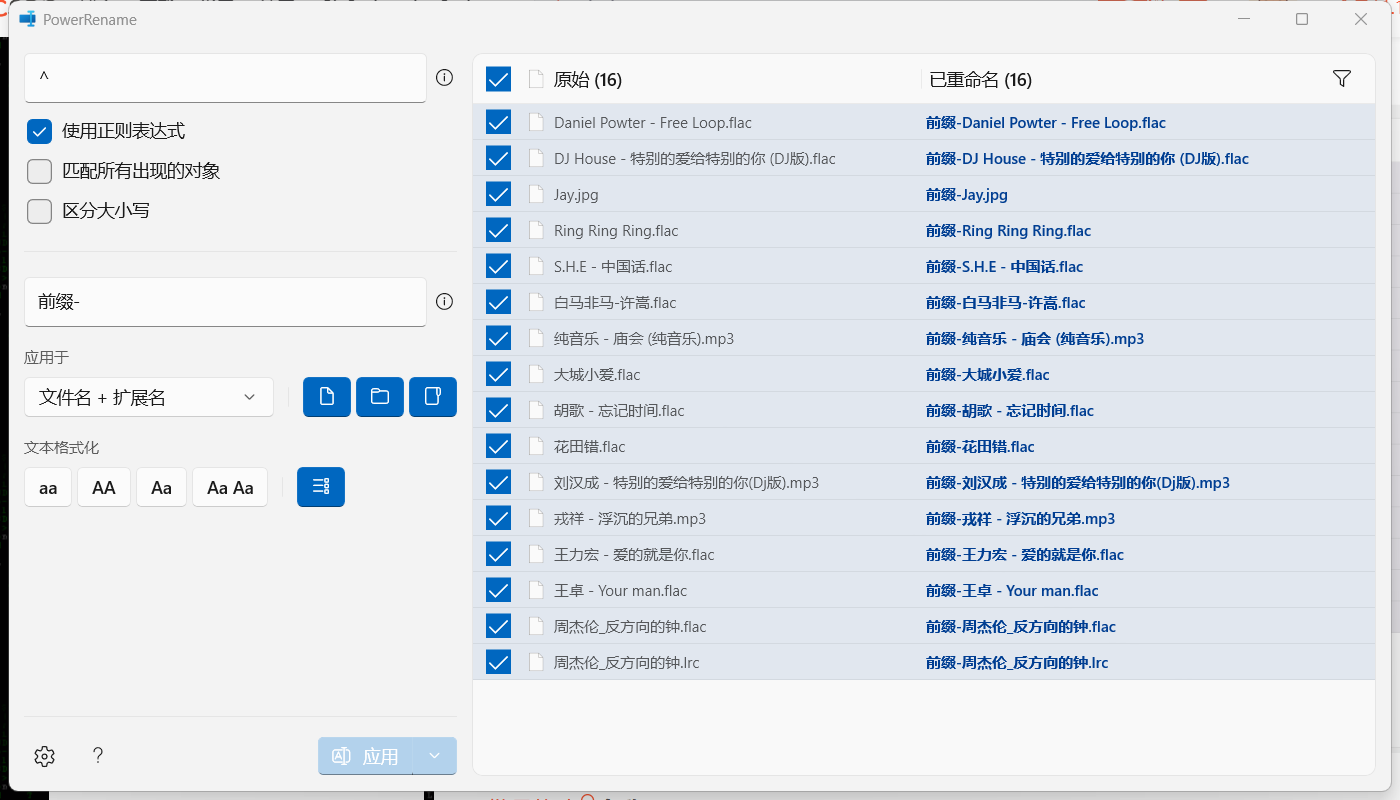
Task: Click the info icon beside the replace field
Action: pos(445,302)
